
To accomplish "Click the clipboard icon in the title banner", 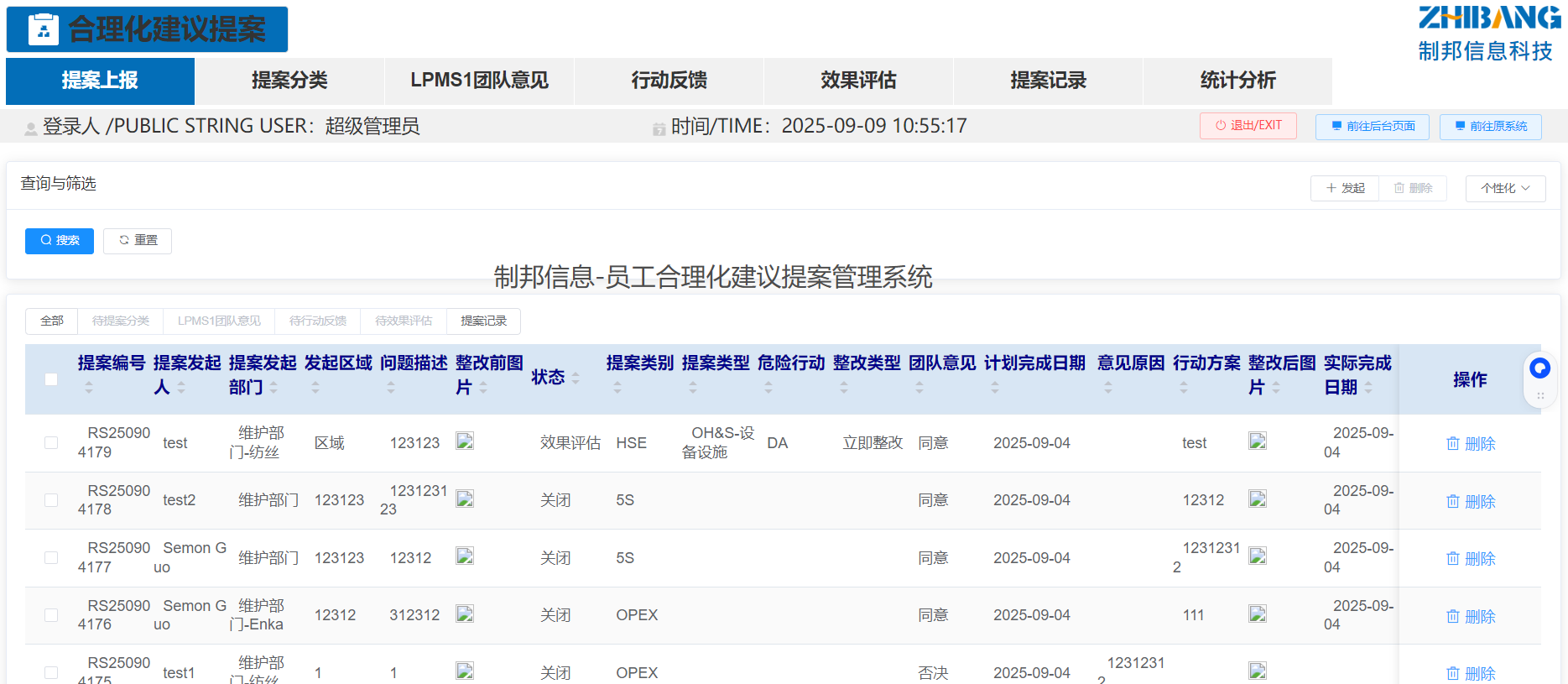I will 43,30.
